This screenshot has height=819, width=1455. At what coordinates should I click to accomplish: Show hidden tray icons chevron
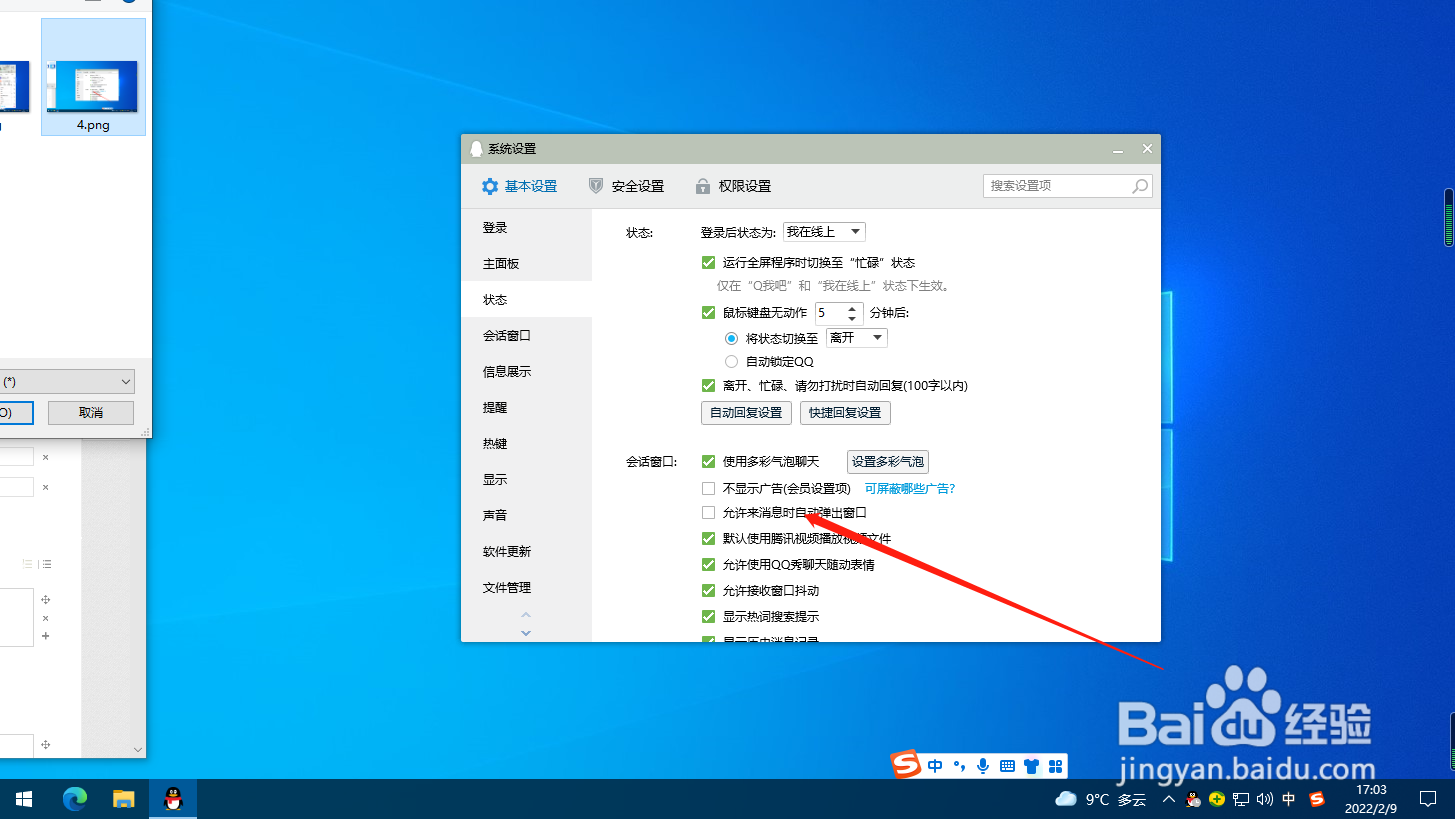tap(1169, 800)
